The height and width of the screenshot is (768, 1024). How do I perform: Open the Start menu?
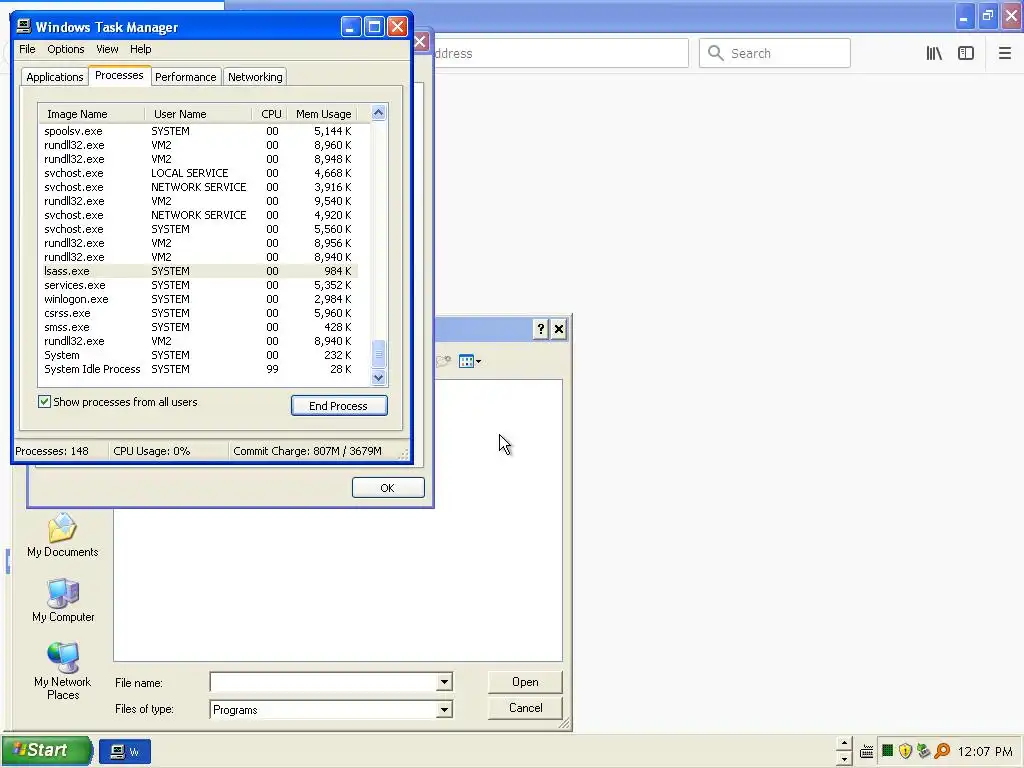tap(46, 750)
